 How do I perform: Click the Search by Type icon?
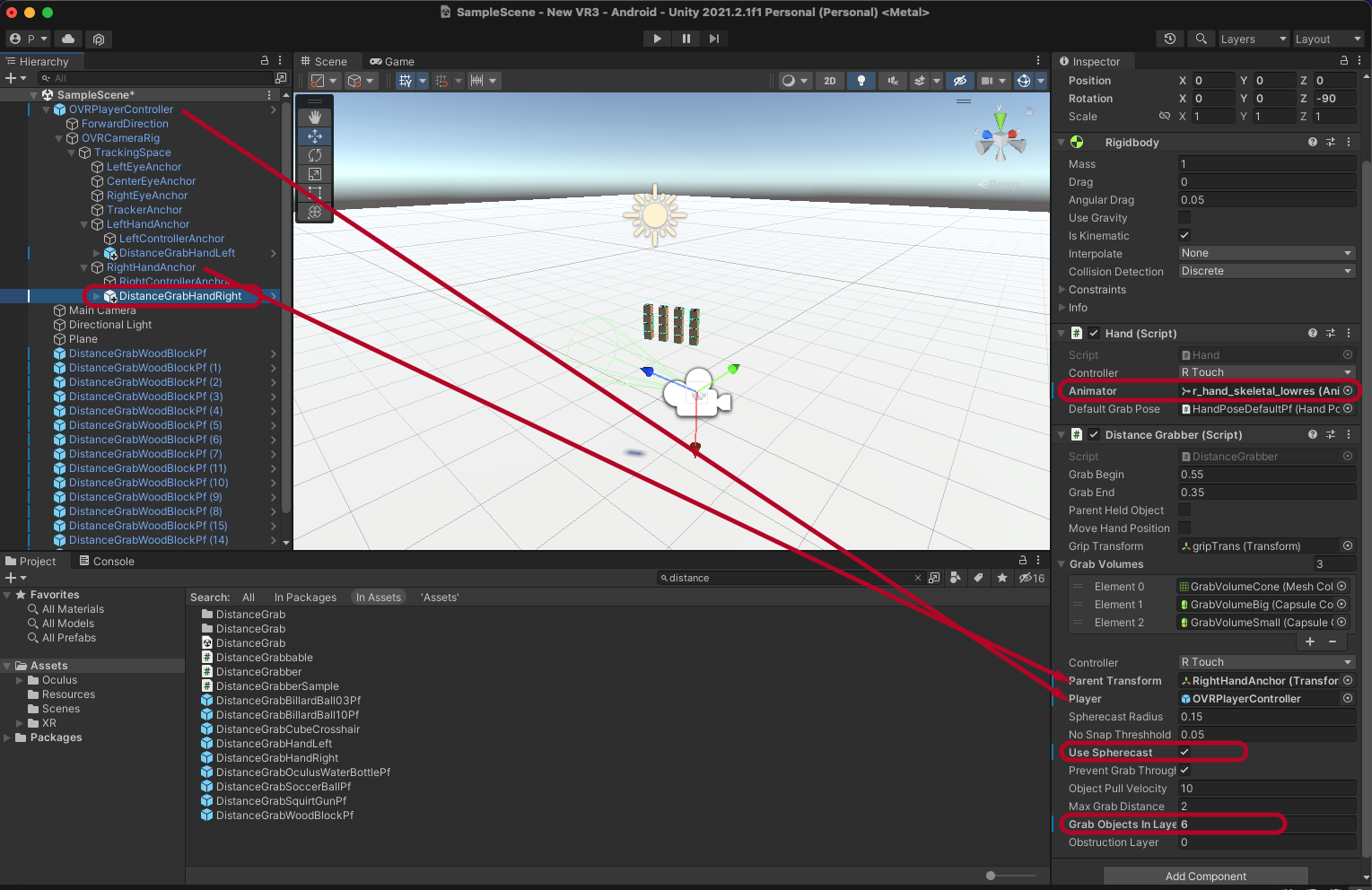pyautogui.click(x=956, y=578)
